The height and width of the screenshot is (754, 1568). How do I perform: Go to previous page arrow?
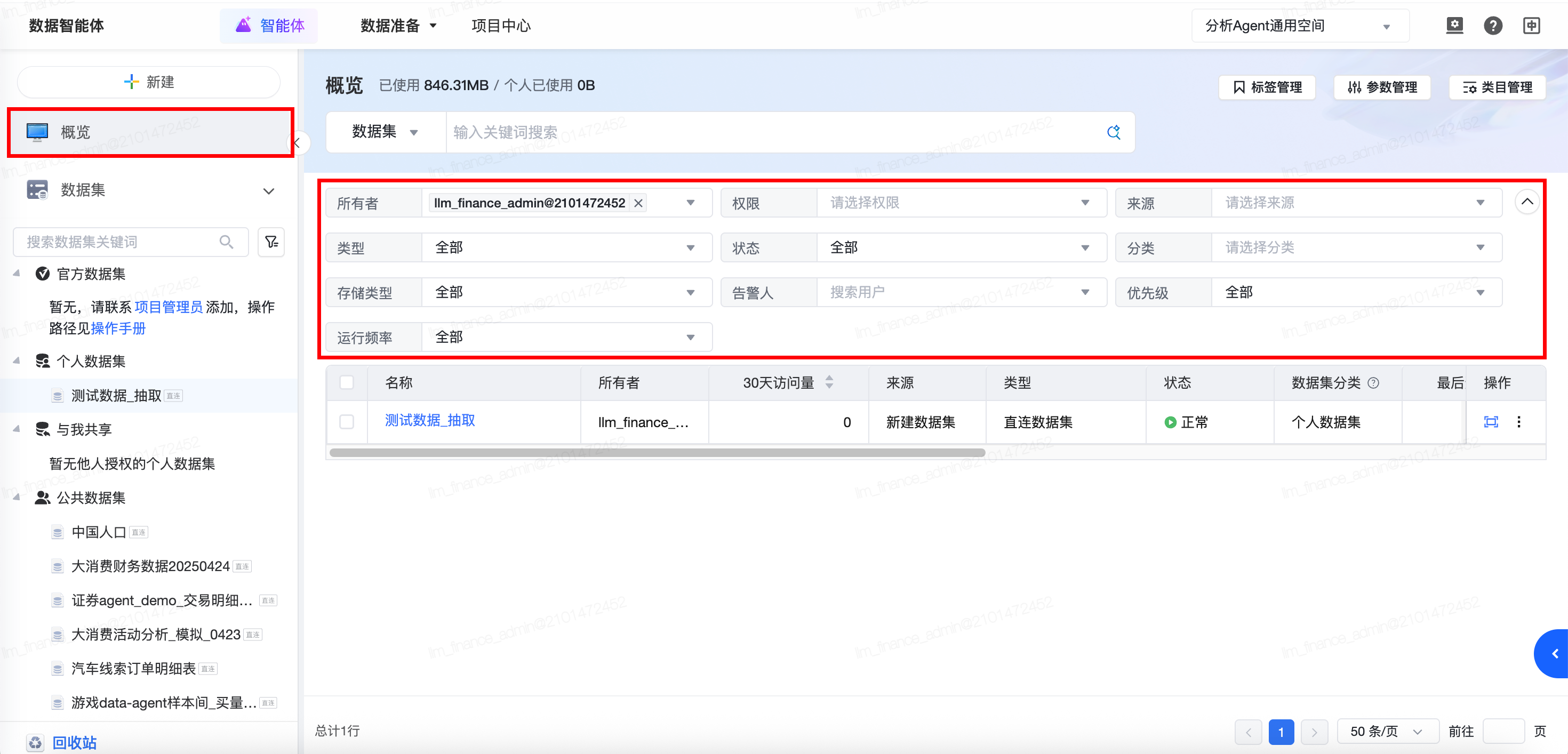[x=1249, y=732]
